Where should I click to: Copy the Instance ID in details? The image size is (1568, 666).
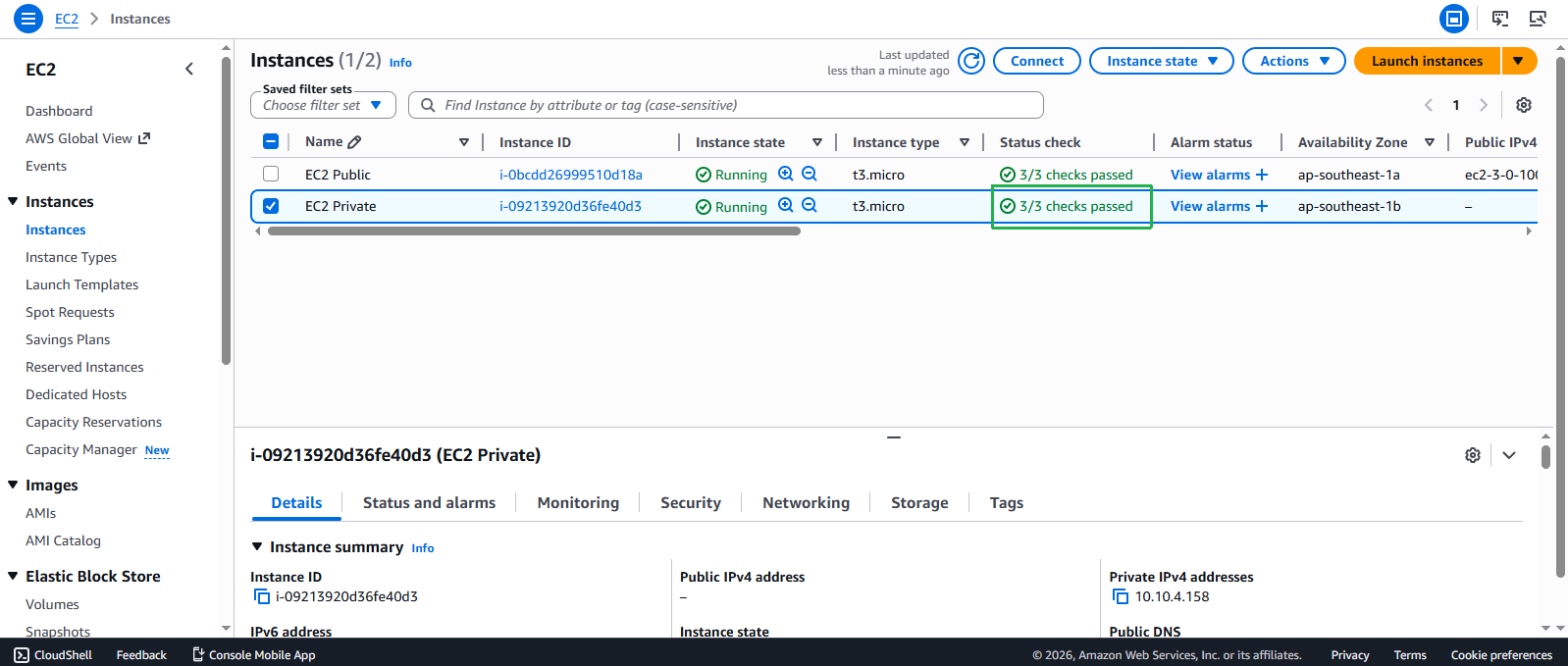[x=261, y=596]
